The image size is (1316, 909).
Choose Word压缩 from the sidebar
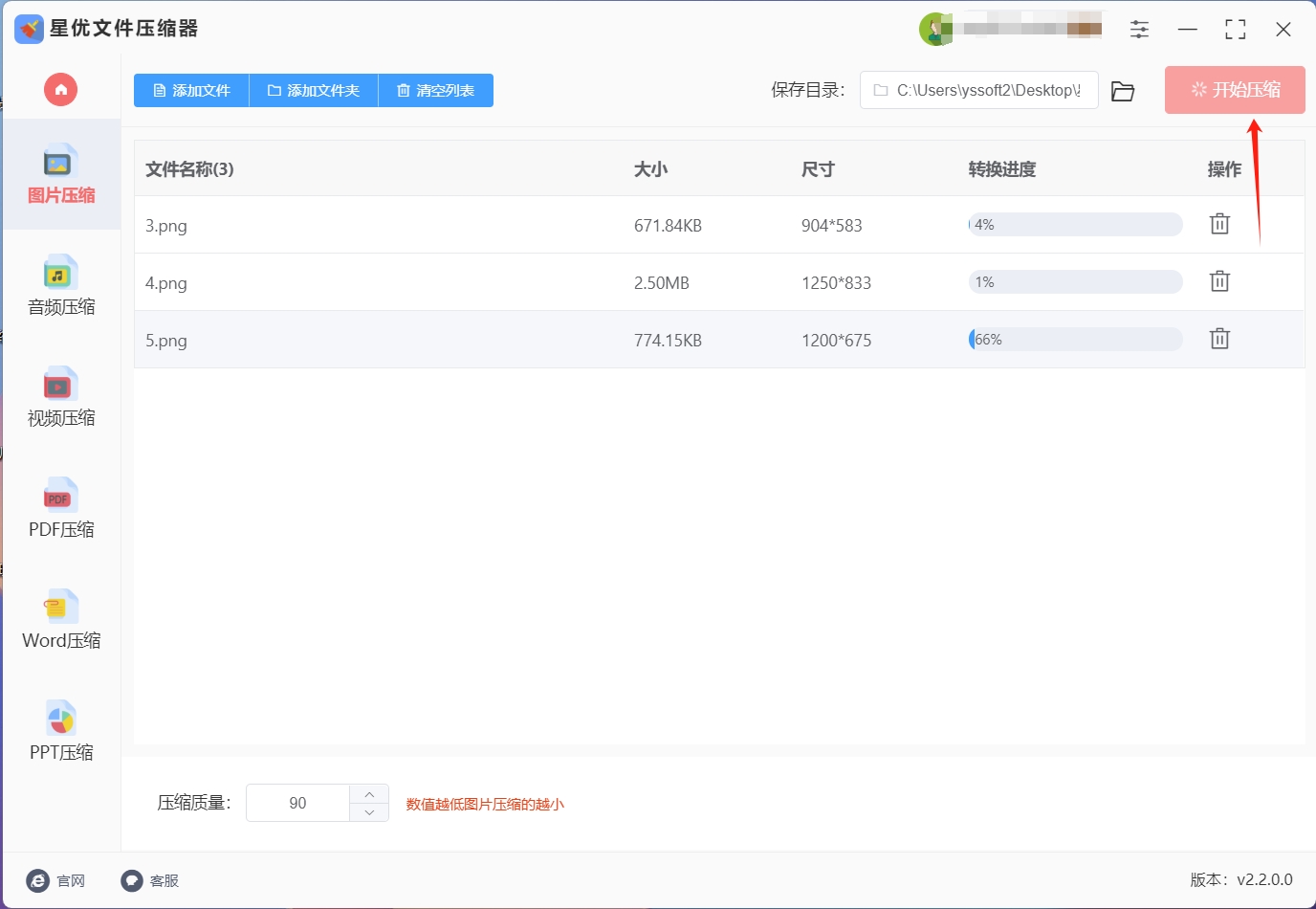pyautogui.click(x=61, y=619)
